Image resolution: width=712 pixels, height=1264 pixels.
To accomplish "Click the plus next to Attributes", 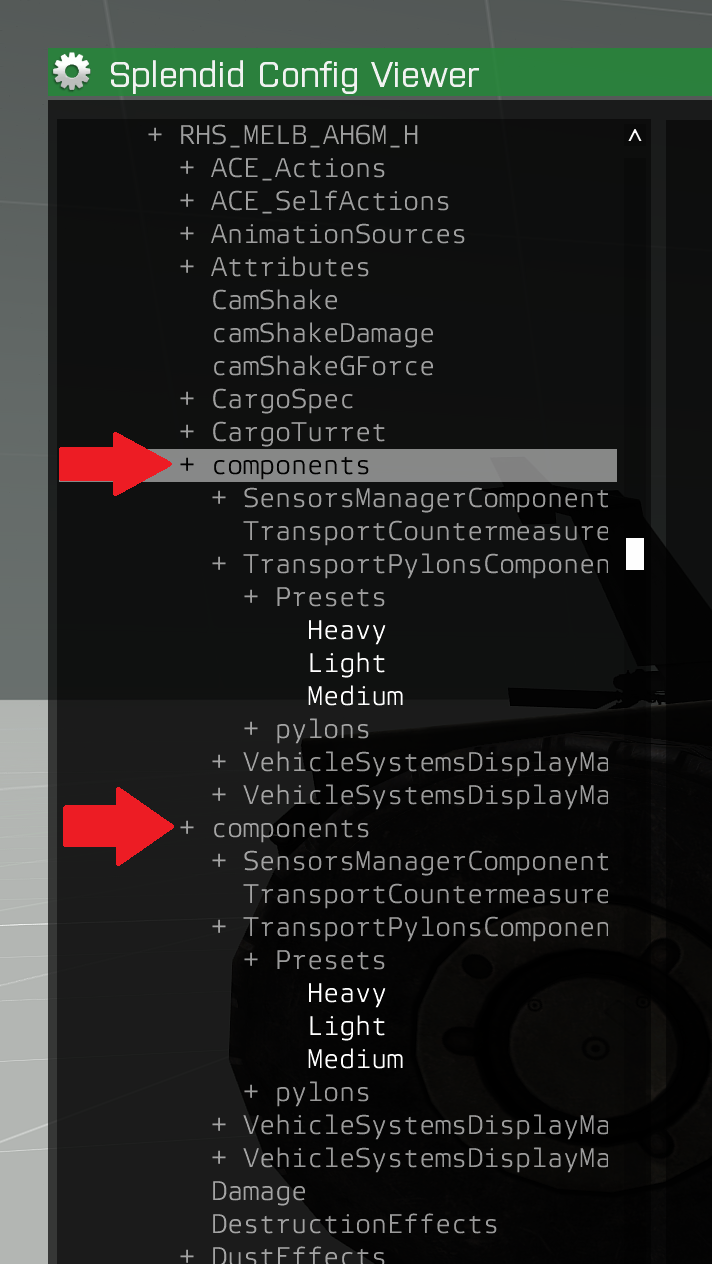I will point(186,267).
